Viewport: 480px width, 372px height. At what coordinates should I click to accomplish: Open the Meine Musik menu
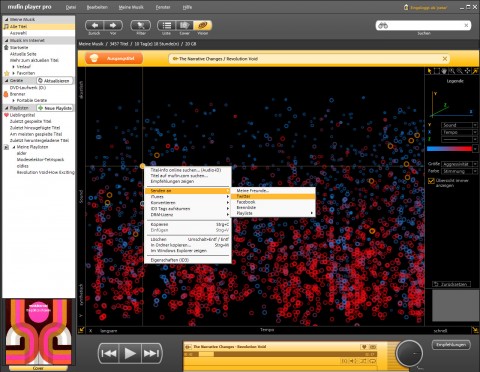[x=131, y=7]
